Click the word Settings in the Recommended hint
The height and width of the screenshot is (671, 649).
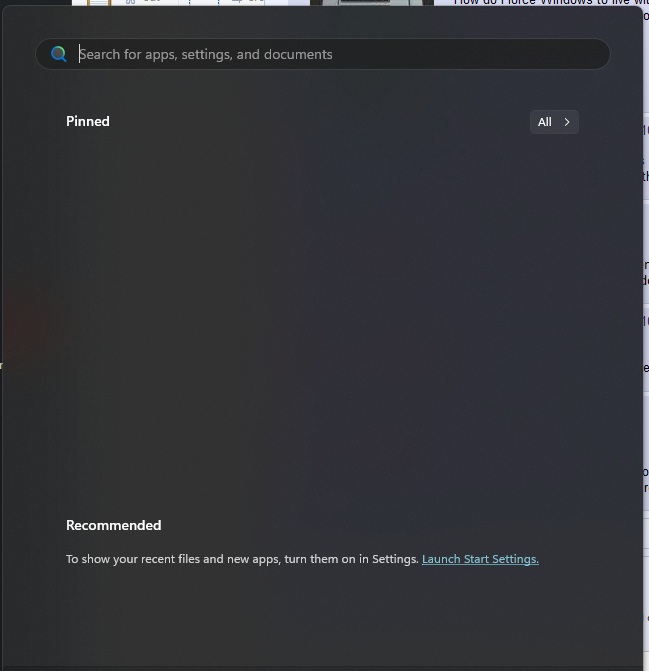click(x=395, y=559)
